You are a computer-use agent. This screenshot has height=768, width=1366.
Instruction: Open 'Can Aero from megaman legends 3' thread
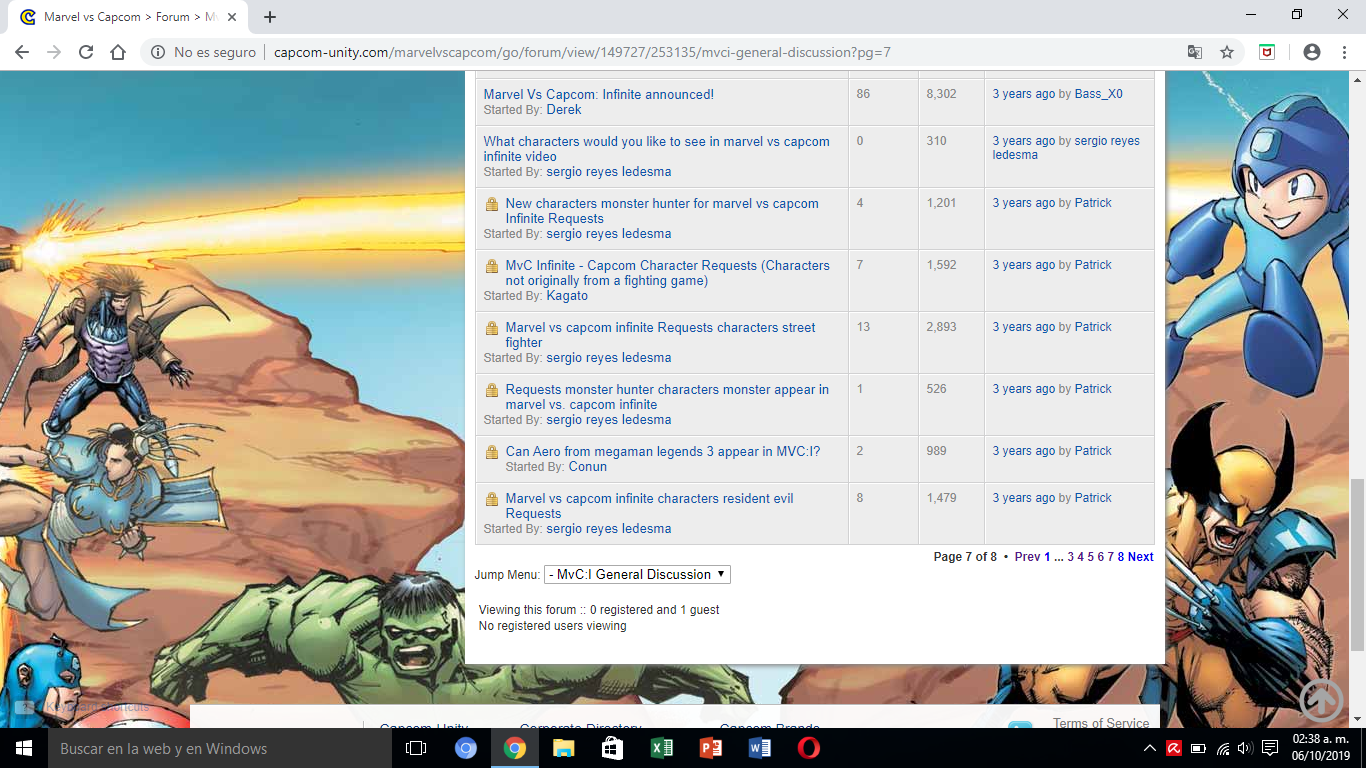[663, 452]
